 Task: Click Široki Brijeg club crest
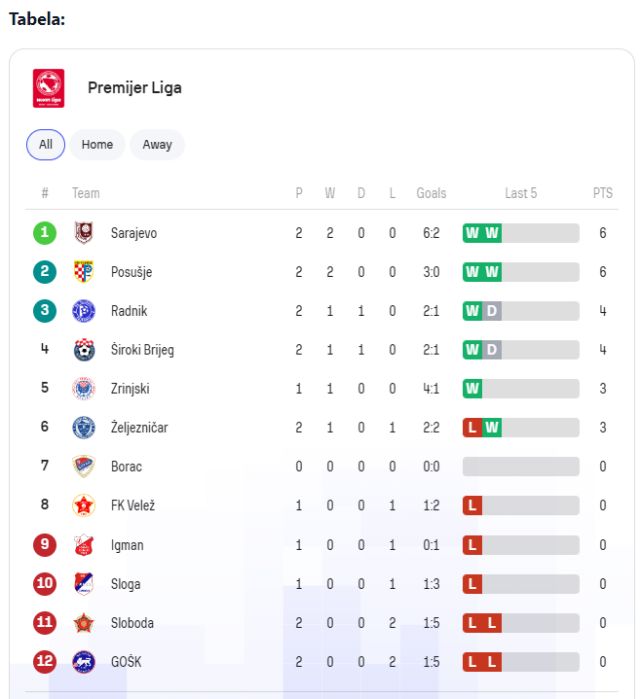84,350
